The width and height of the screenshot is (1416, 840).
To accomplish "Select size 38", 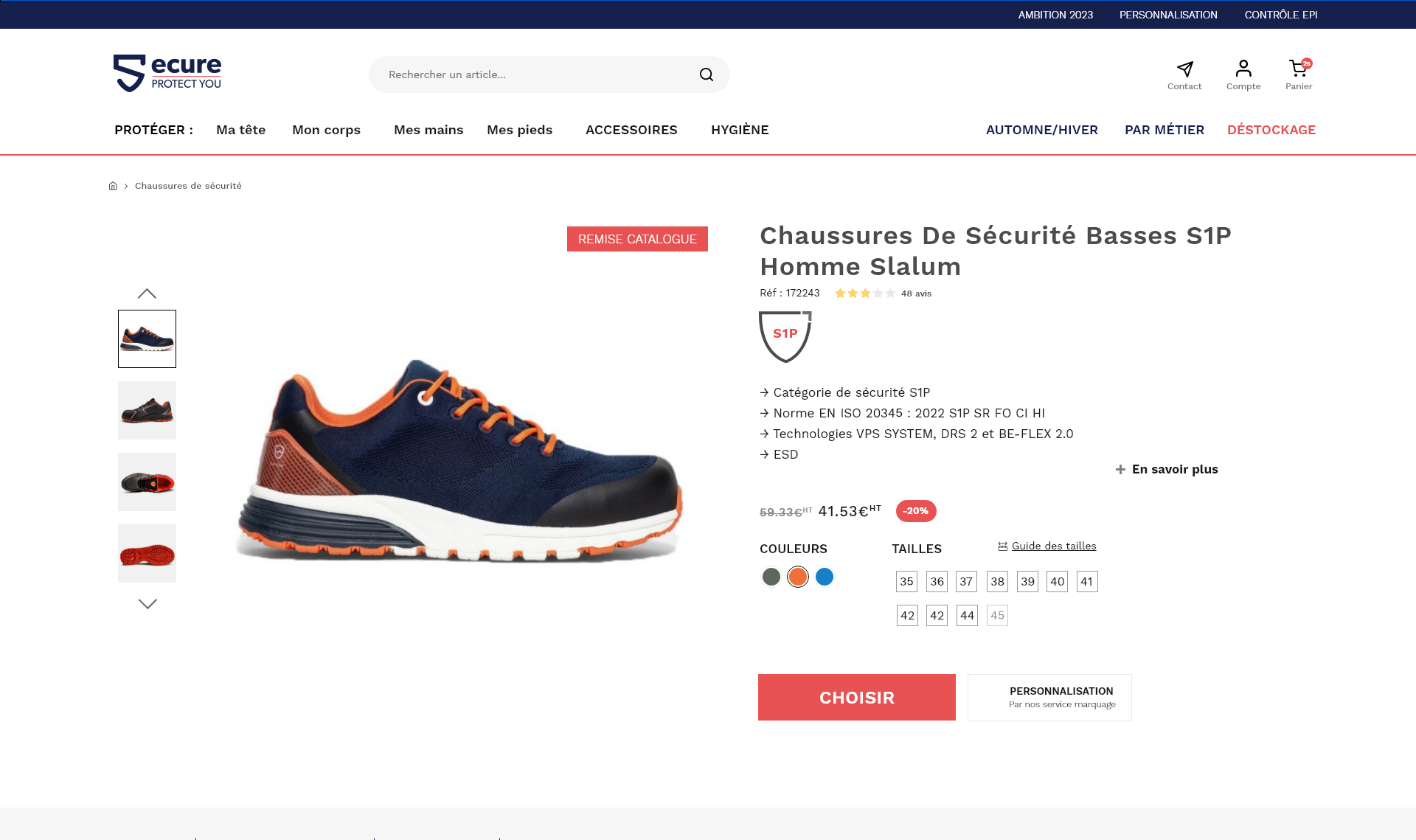I will [x=997, y=582].
